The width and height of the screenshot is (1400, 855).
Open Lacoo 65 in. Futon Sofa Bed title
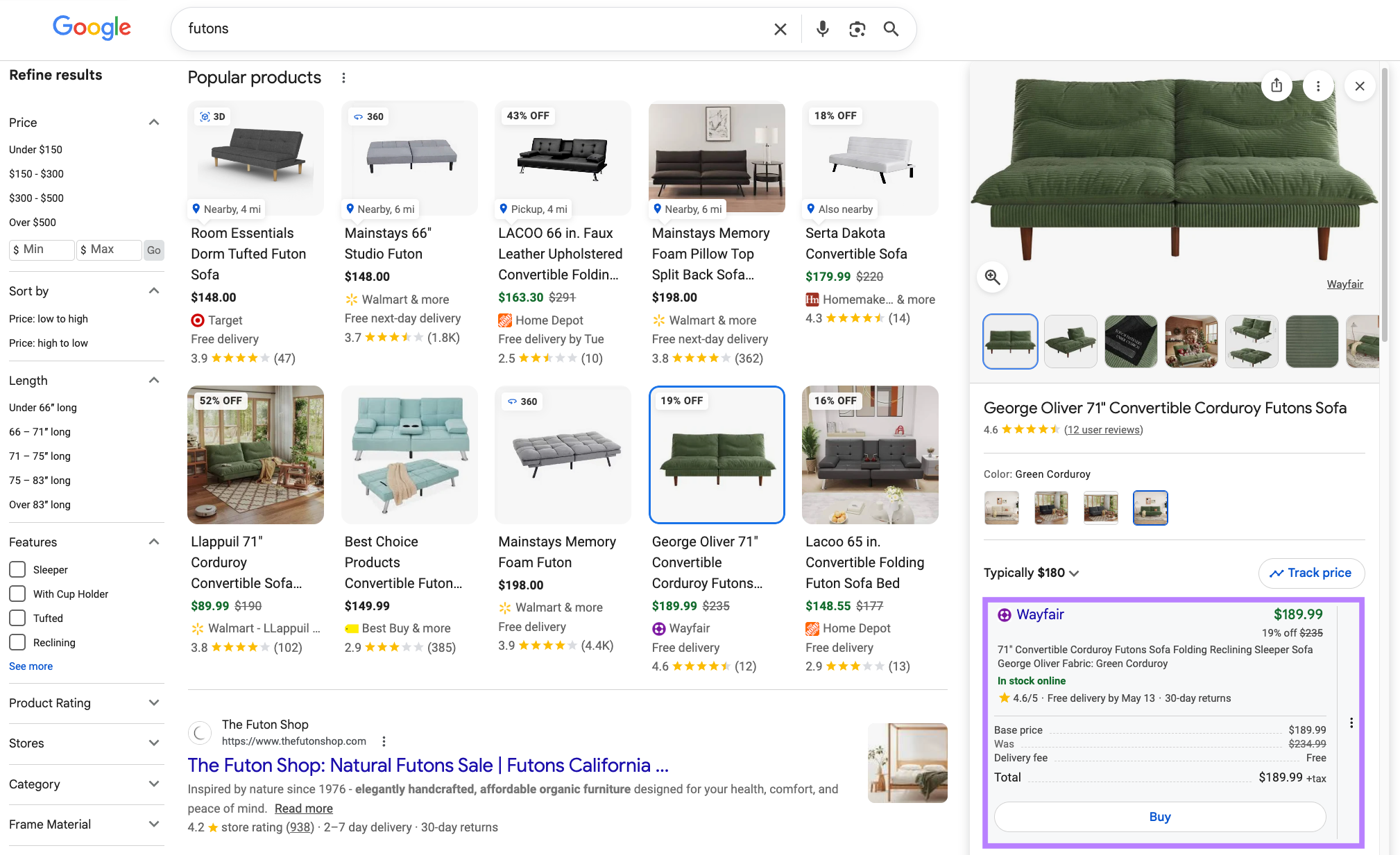pyautogui.click(x=865, y=562)
